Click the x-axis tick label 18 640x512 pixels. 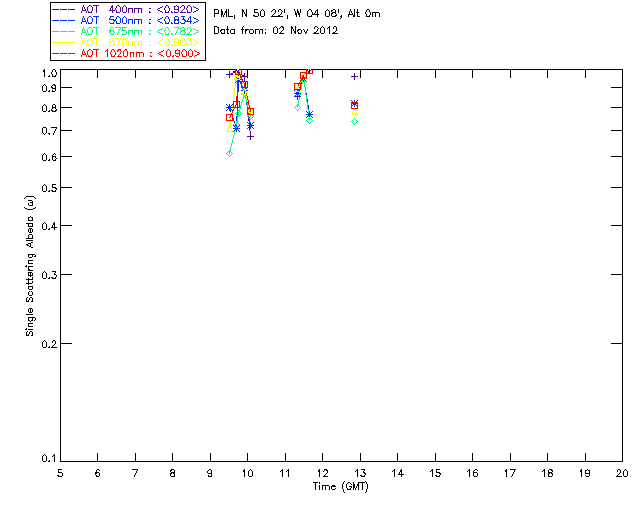(x=547, y=473)
